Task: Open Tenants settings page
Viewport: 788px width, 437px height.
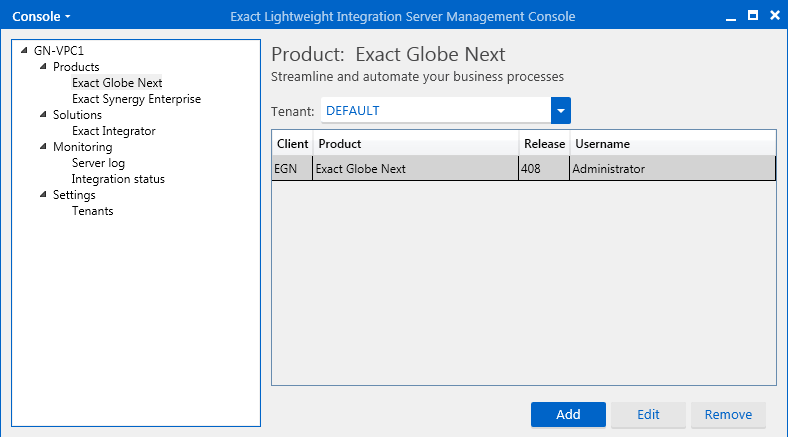Action: pyautogui.click(x=92, y=211)
